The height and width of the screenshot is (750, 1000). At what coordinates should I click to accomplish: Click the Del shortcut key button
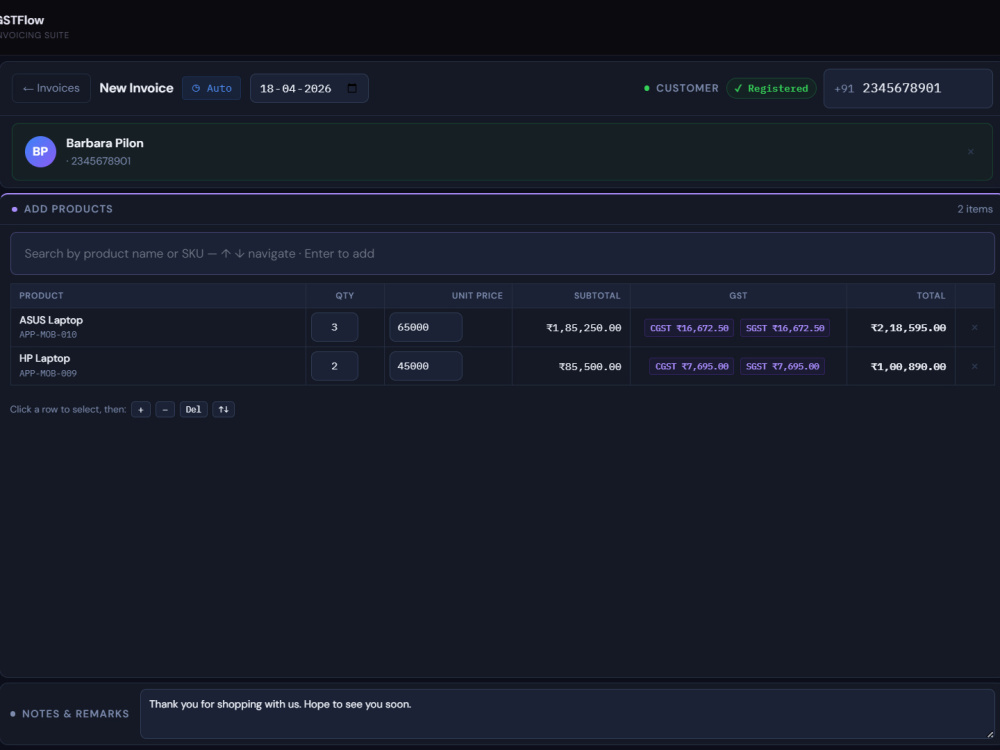pyautogui.click(x=193, y=409)
